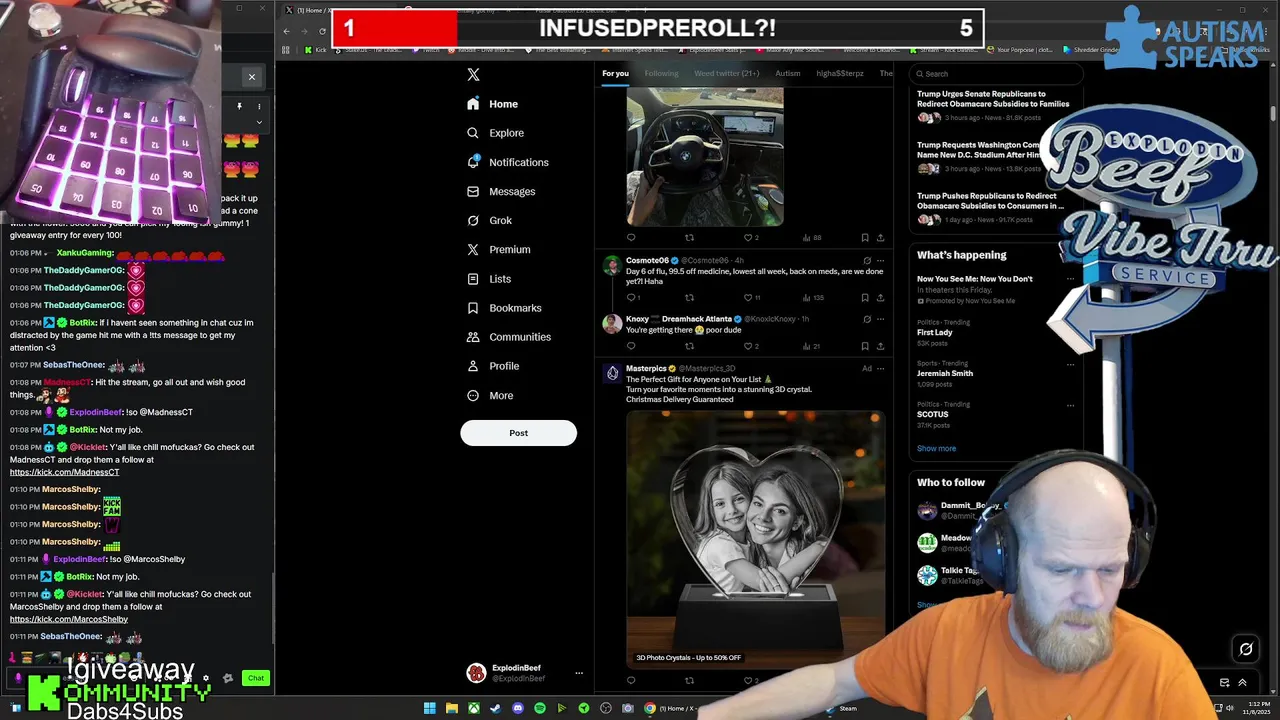Viewport: 1280px width, 720px height.
Task: Repost Cosmote06's flu post
Action: click(689, 297)
